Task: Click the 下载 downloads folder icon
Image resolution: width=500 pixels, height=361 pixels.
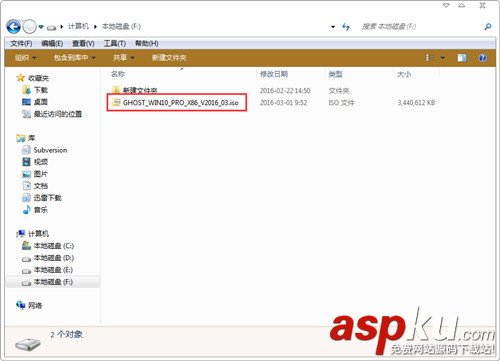Action: [27, 90]
